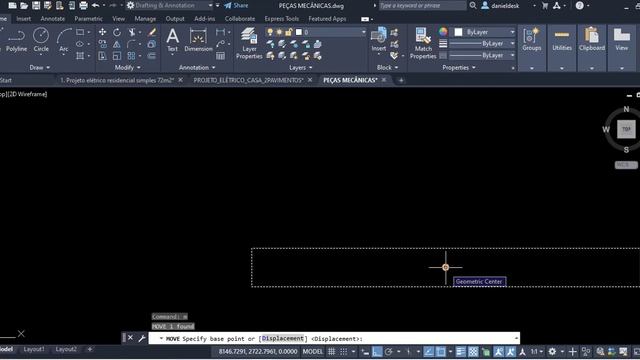Open the Layer Properties manager
The height and width of the screenshot is (360, 640).
click(x=249, y=43)
